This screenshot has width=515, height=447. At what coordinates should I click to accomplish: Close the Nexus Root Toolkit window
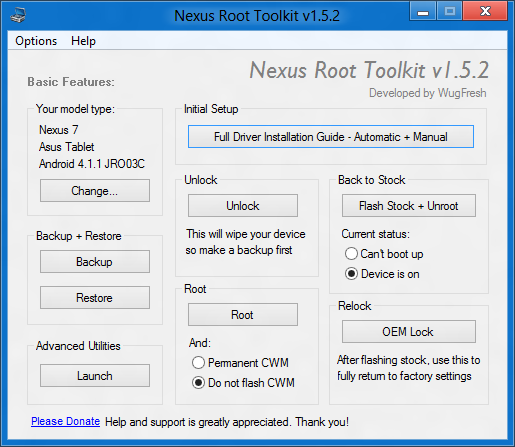tap(485, 11)
